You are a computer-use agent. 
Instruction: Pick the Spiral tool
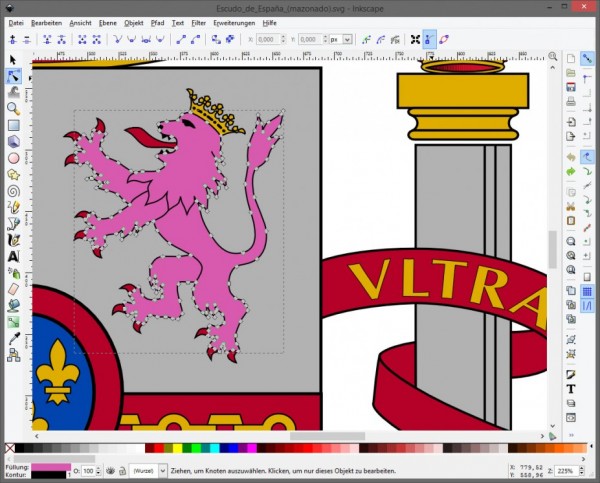[14, 190]
